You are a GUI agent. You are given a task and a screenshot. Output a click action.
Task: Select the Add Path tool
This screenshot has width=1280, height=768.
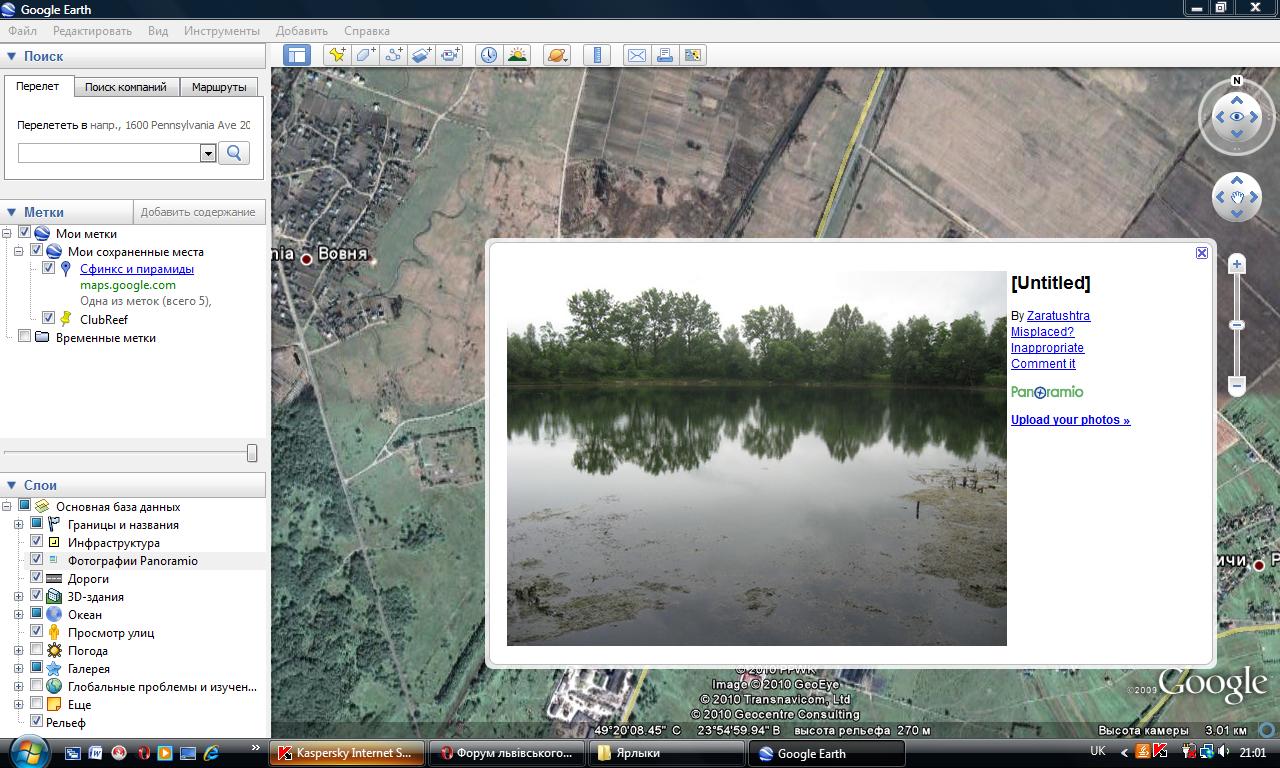click(394, 55)
